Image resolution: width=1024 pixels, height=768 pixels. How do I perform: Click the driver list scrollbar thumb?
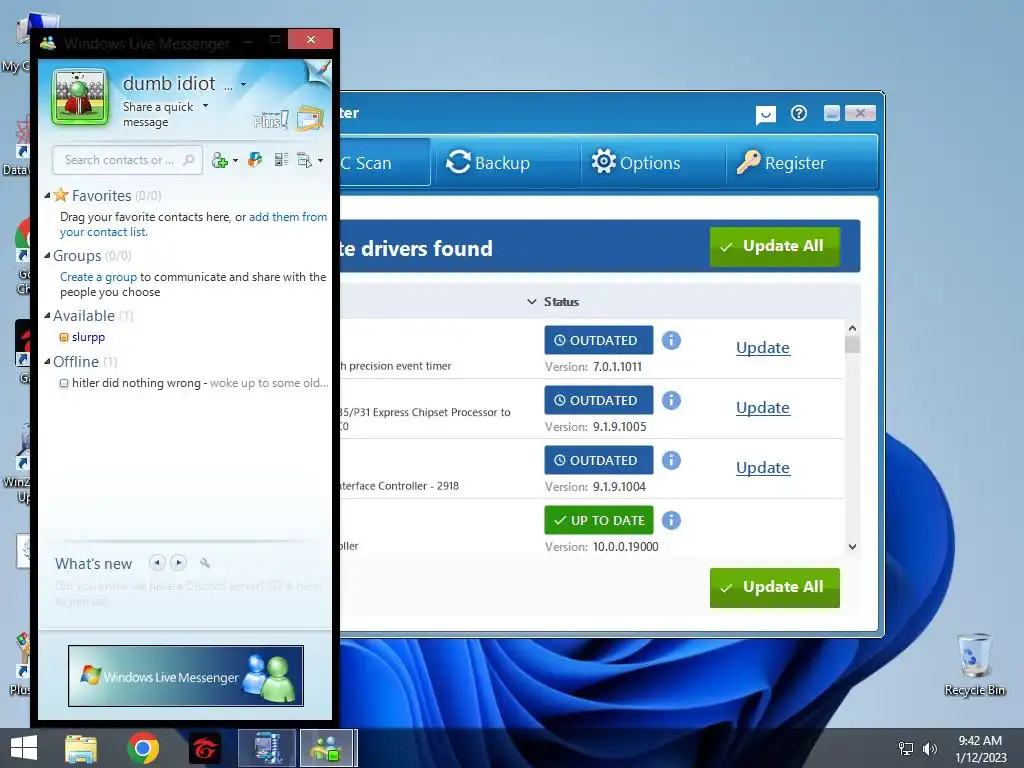(x=852, y=344)
